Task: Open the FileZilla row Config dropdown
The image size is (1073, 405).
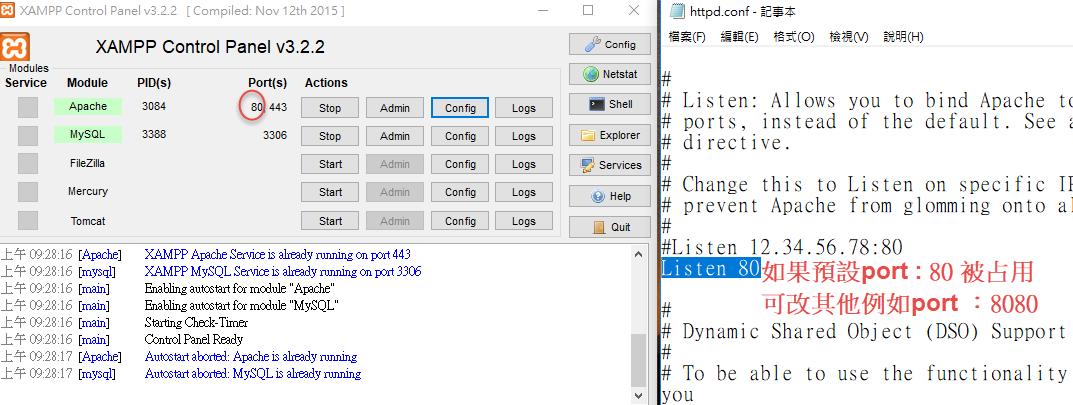Action: (x=460, y=164)
